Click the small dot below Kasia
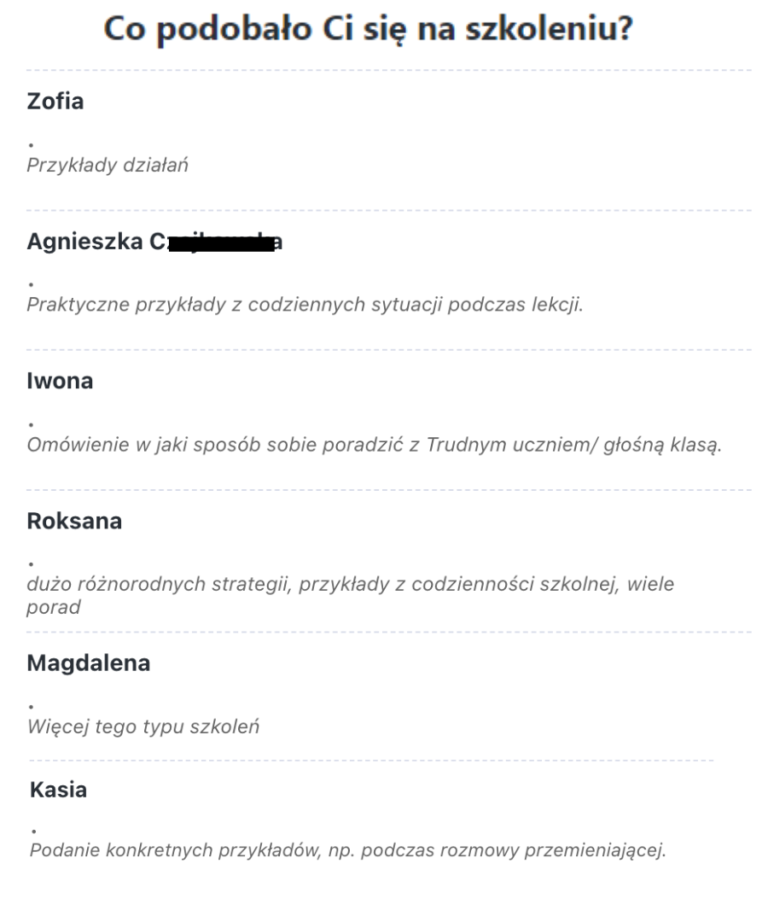Viewport: 768px width, 922px height. pyautogui.click(x=34, y=831)
